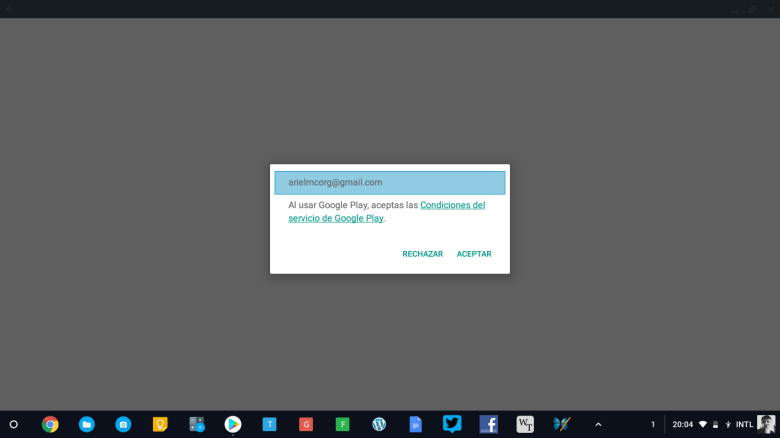Open the WT app icon on the shelf

click(x=525, y=425)
